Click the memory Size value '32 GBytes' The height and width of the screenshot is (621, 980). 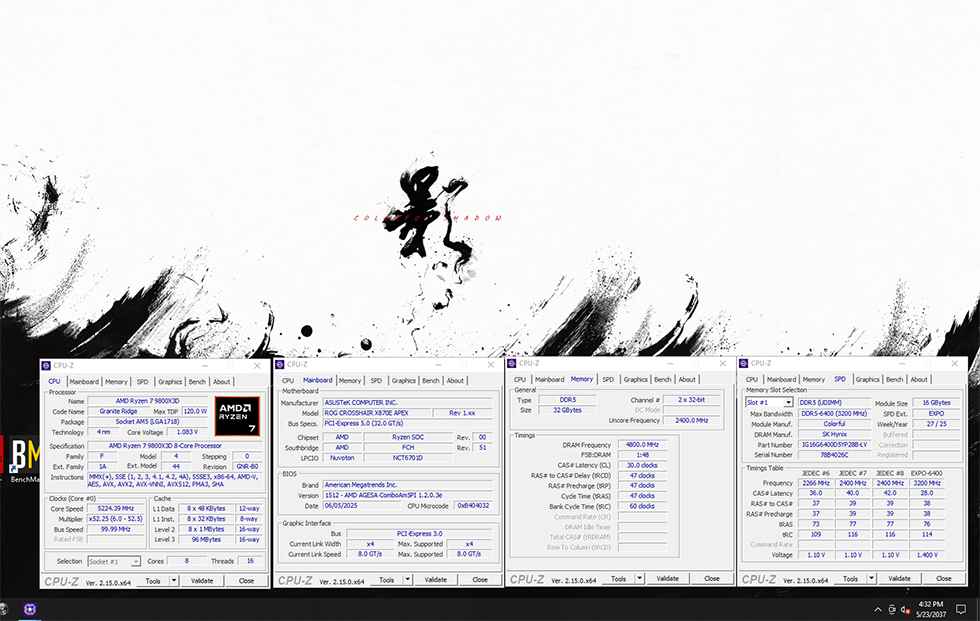pos(568,410)
